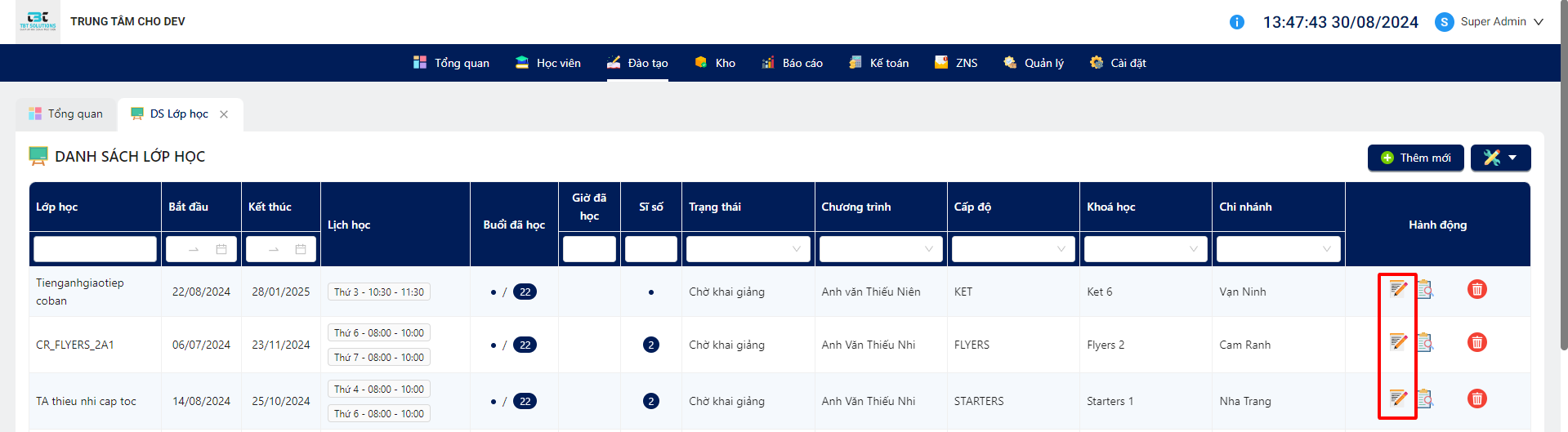Click edit pencil icon for Tienganhgiaotiep coban
Screen dimensions: 1568x432
(1398, 288)
